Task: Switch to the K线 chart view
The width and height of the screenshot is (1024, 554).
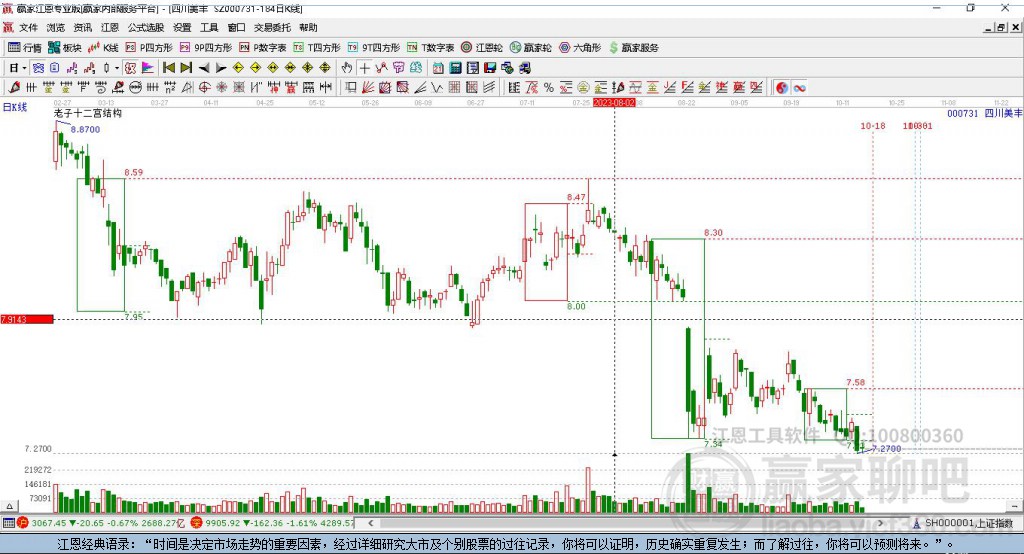Action: coord(104,48)
